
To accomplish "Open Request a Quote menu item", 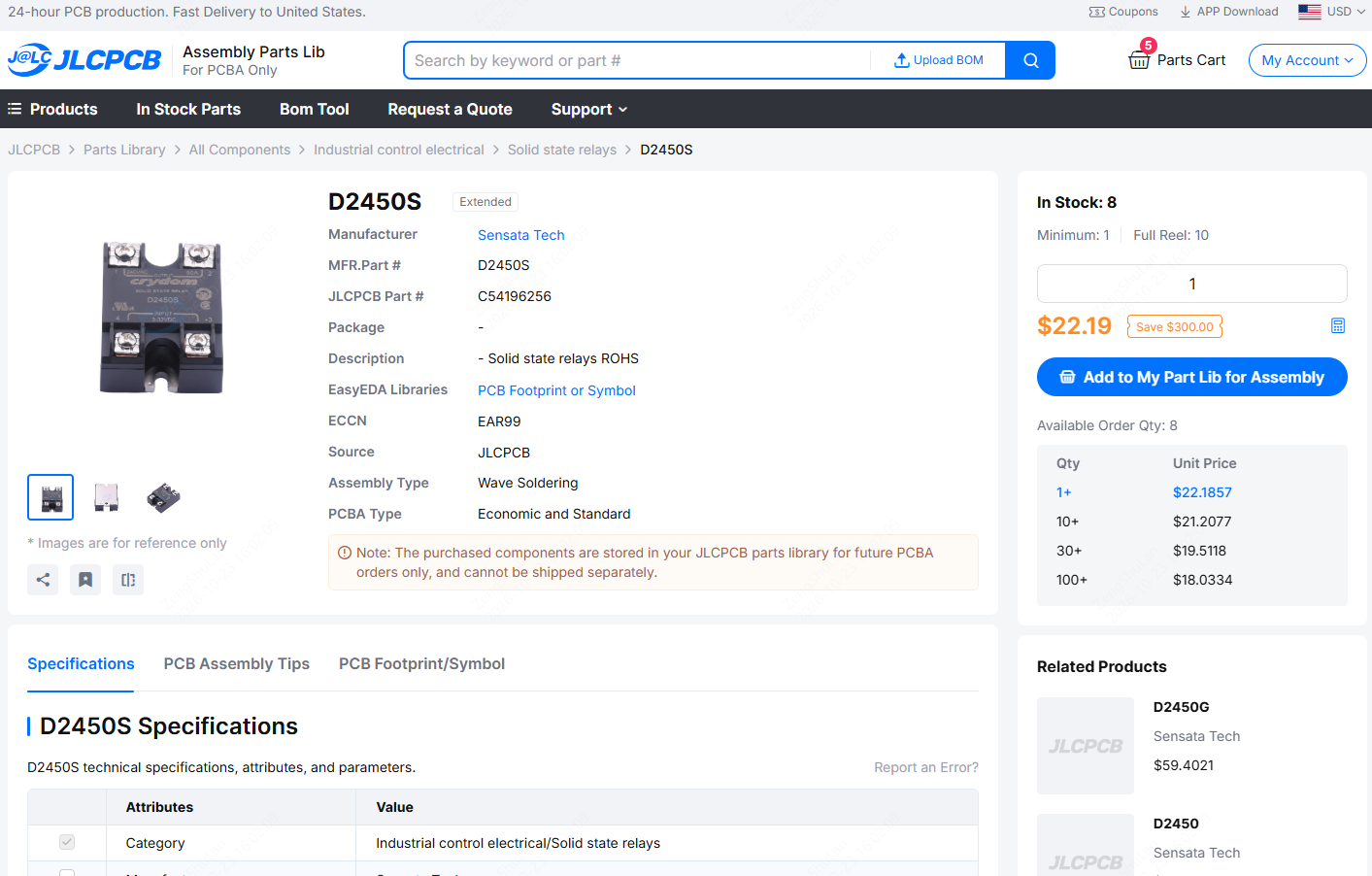I will pyautogui.click(x=450, y=109).
